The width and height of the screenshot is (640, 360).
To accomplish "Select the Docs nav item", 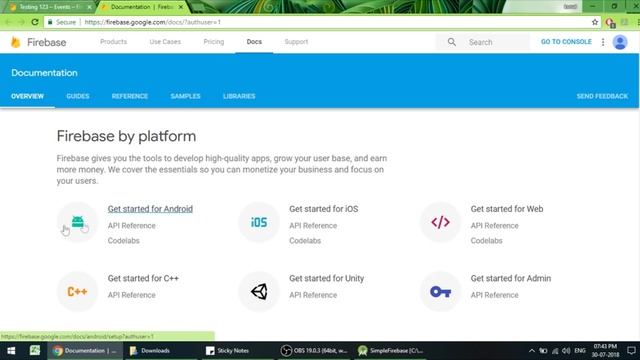I will coord(254,42).
